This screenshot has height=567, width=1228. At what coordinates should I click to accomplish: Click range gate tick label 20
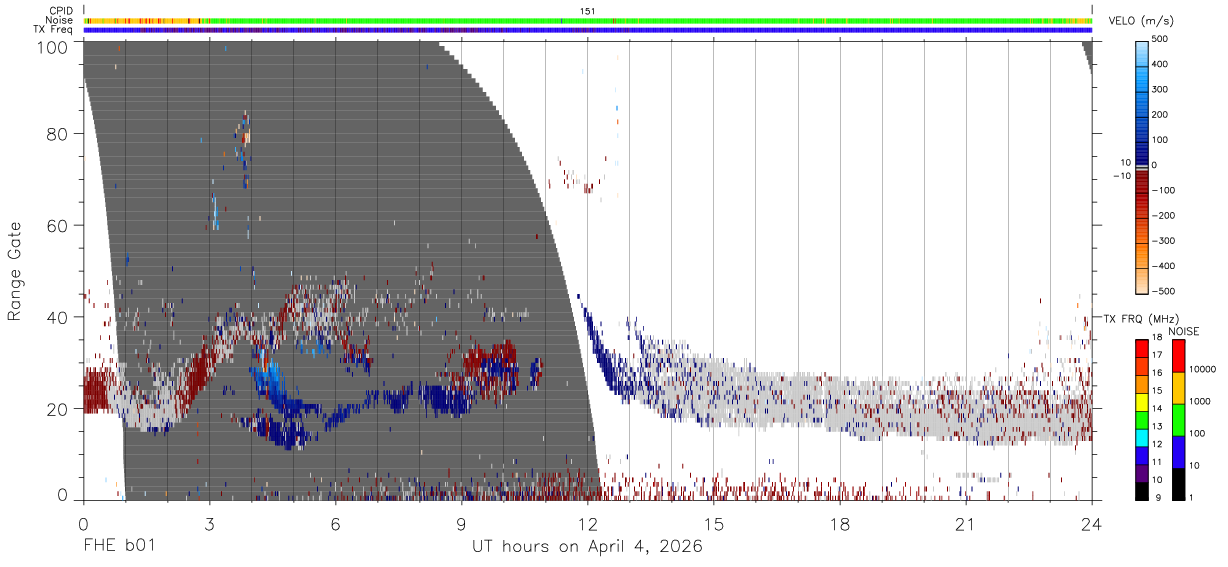coord(57,409)
